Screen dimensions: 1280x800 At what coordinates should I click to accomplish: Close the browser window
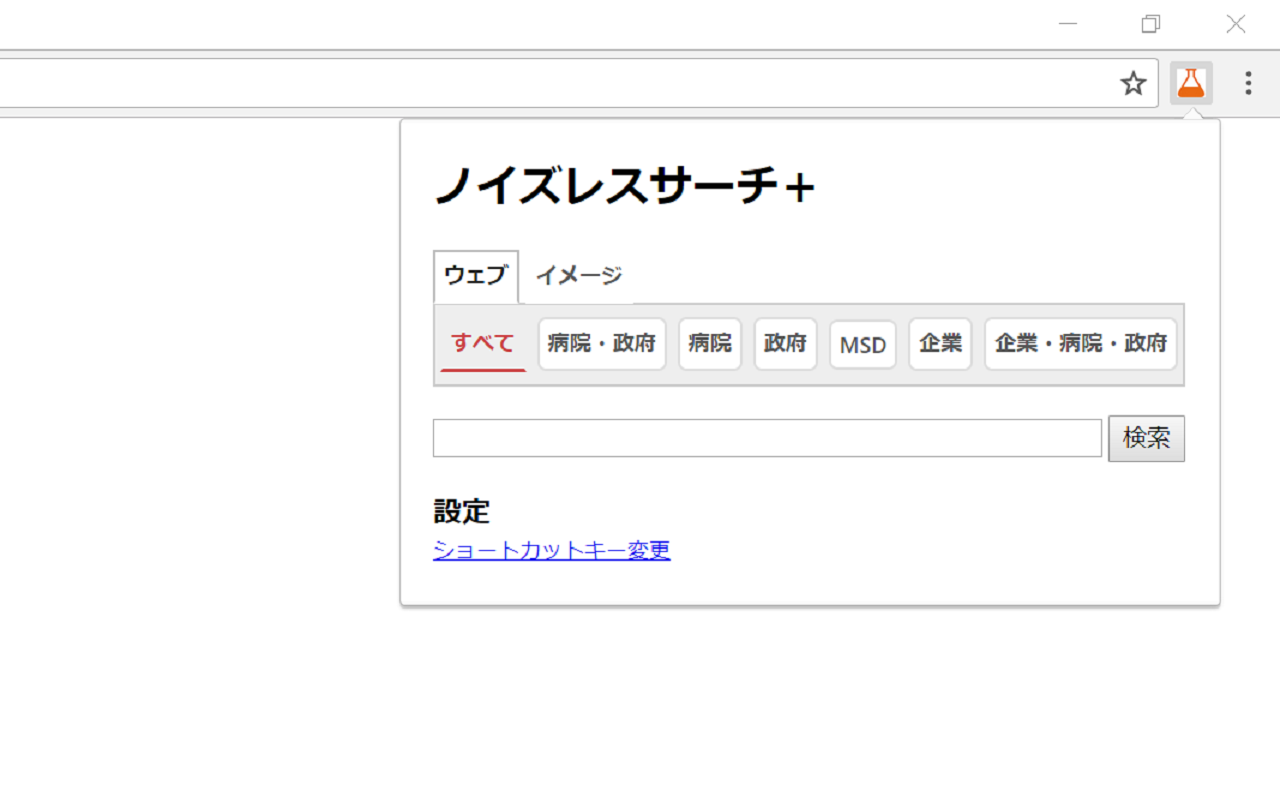coord(1236,24)
